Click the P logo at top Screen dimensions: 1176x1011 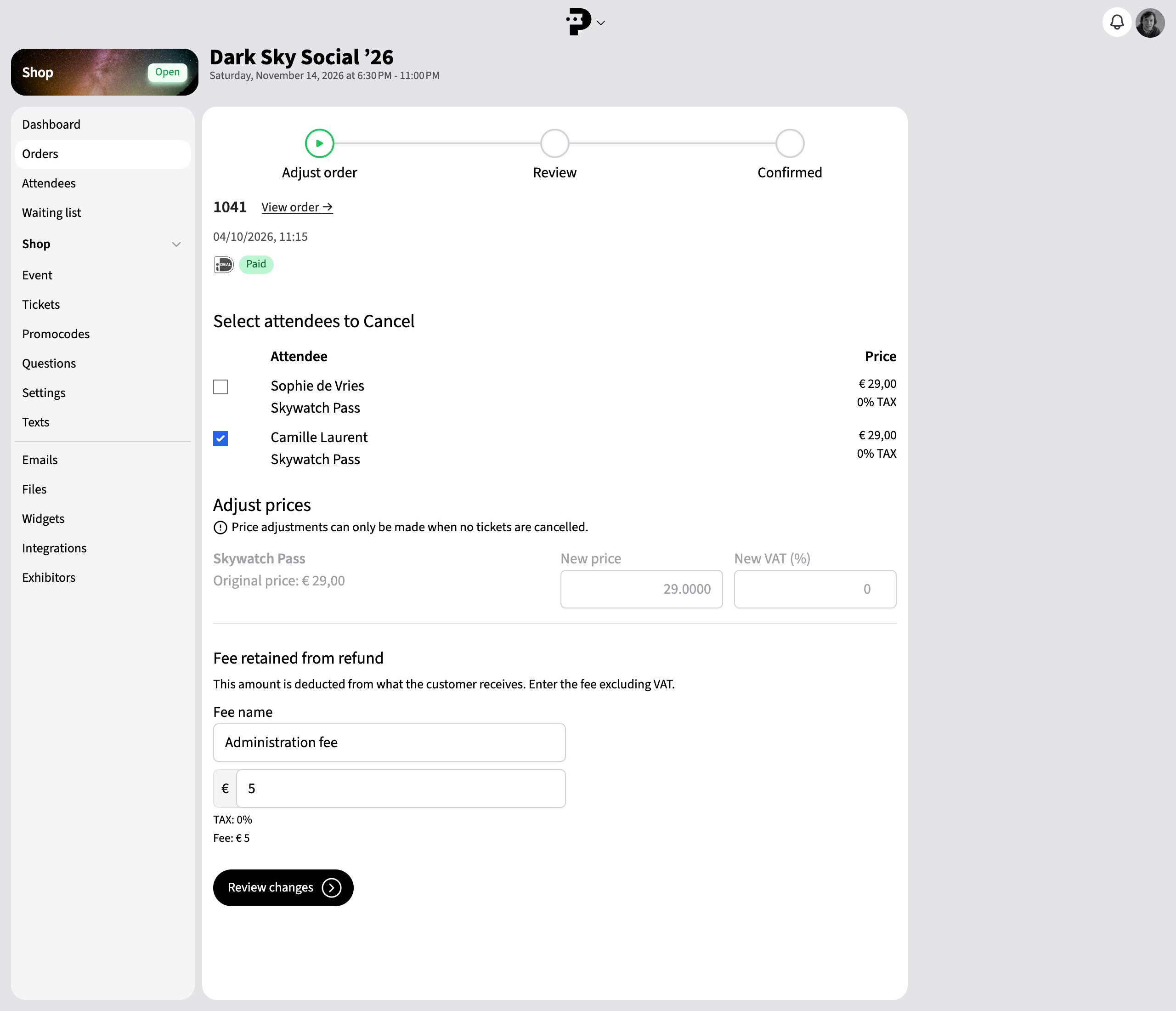click(578, 22)
